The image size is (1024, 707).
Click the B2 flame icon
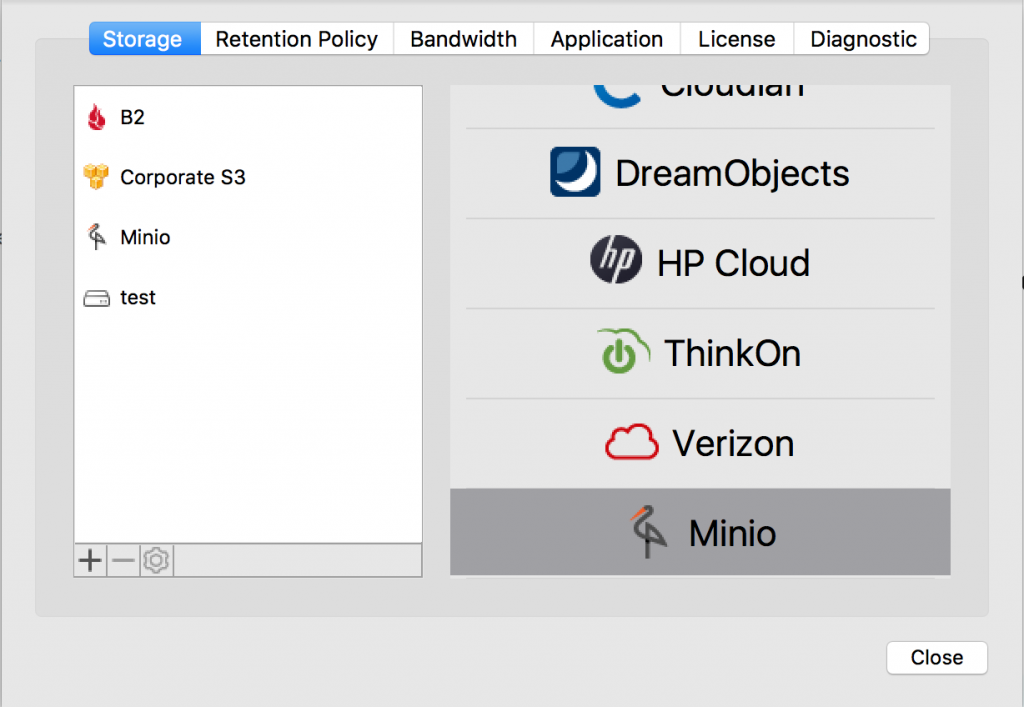(x=96, y=118)
